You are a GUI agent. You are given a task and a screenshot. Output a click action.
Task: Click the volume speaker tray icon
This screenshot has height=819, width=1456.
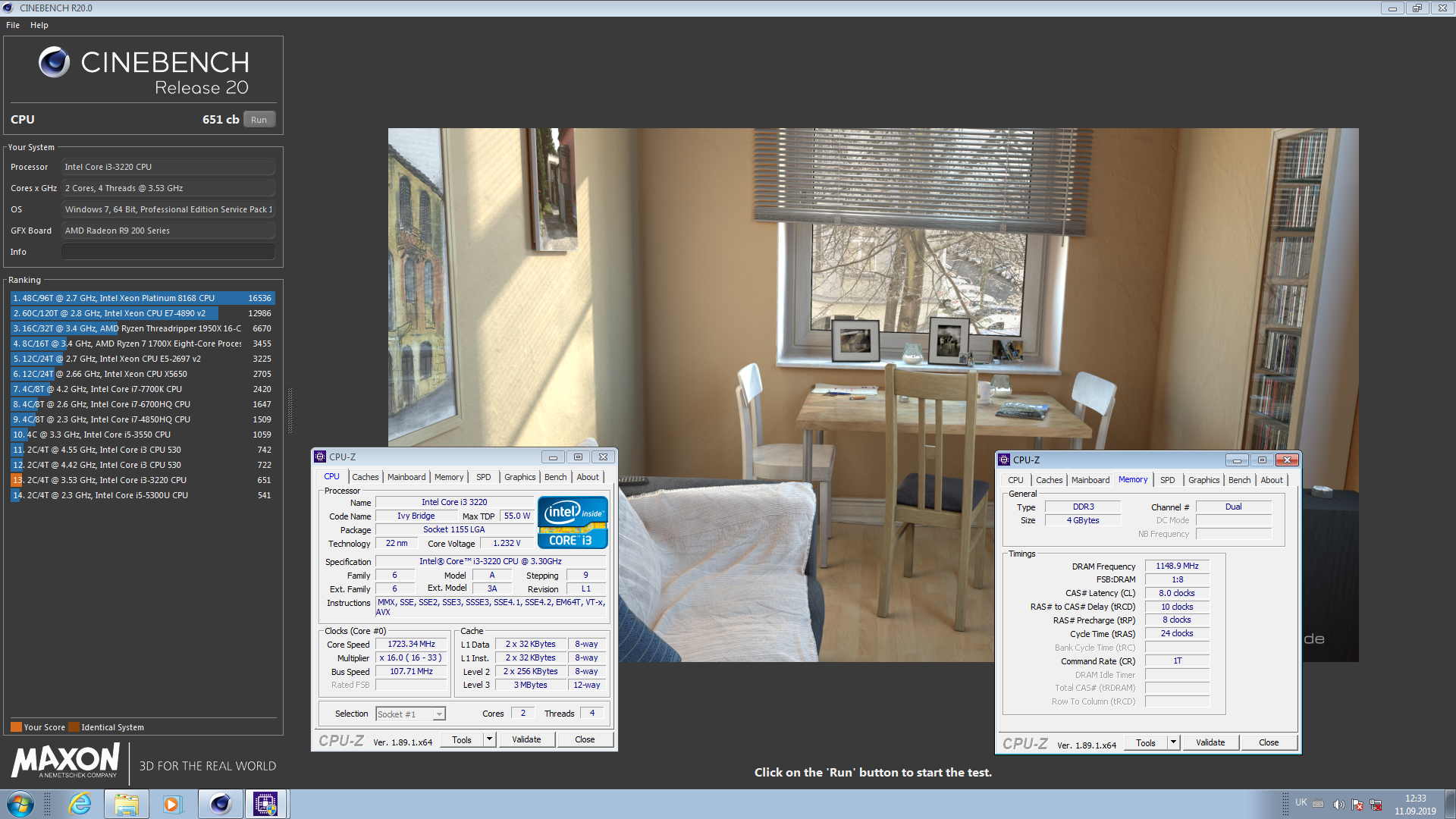(x=1338, y=805)
